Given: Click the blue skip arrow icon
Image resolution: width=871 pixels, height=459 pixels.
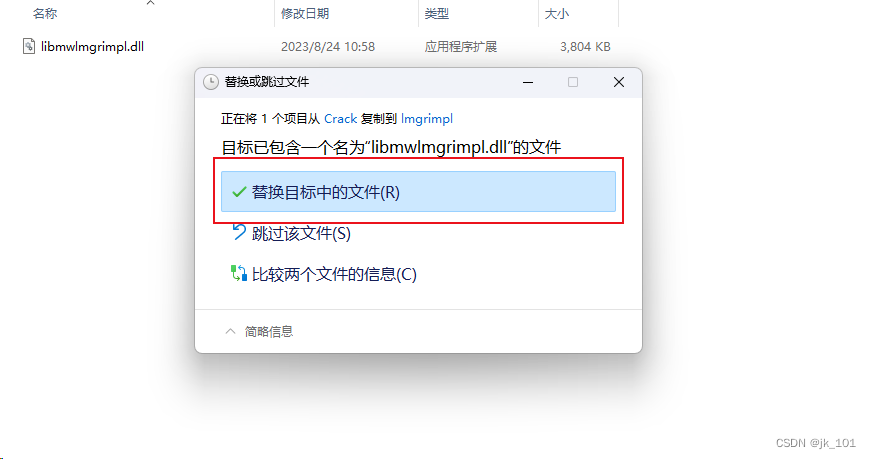Looking at the screenshot, I should tap(239, 232).
